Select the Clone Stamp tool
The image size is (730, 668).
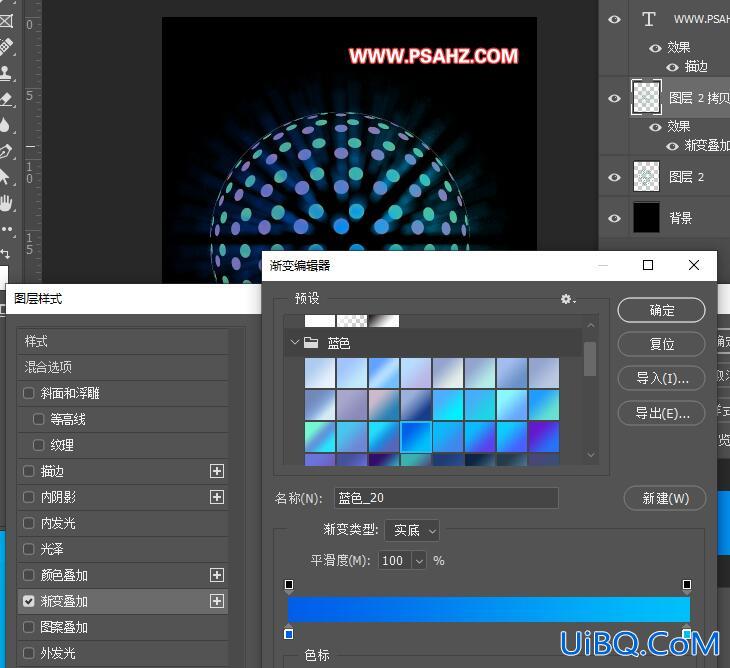[6, 72]
